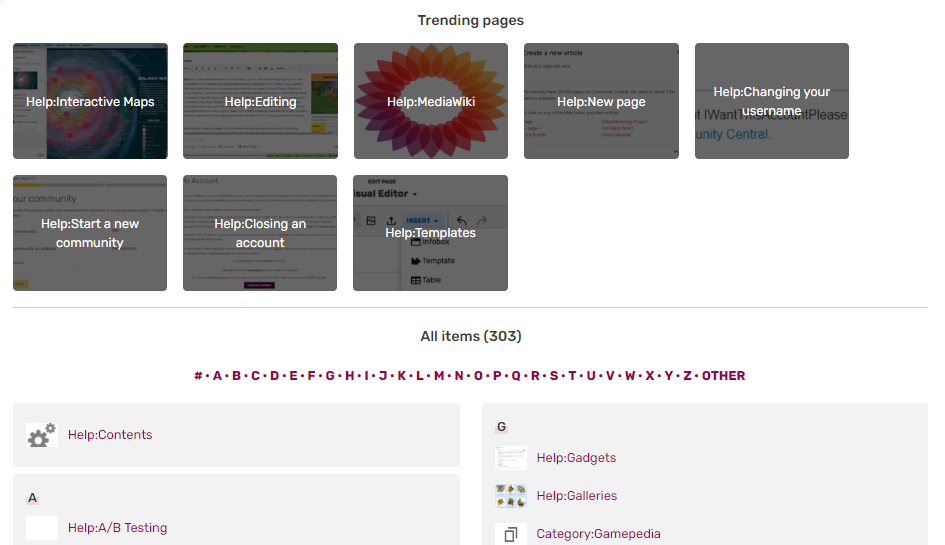This screenshot has width=945, height=545.
Task: Jump to letter I in index
Action: pos(366,376)
